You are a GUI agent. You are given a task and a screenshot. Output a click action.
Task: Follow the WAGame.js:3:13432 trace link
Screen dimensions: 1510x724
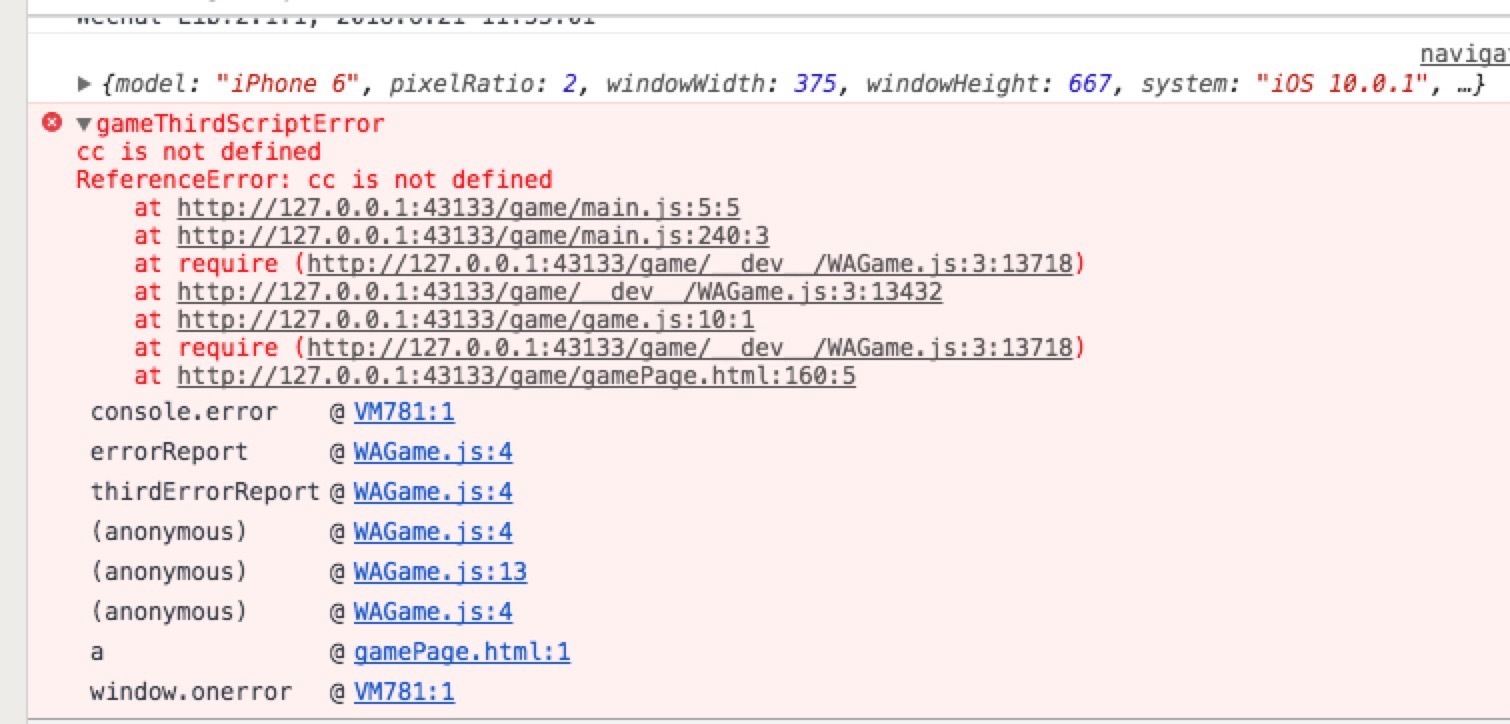pos(559,292)
